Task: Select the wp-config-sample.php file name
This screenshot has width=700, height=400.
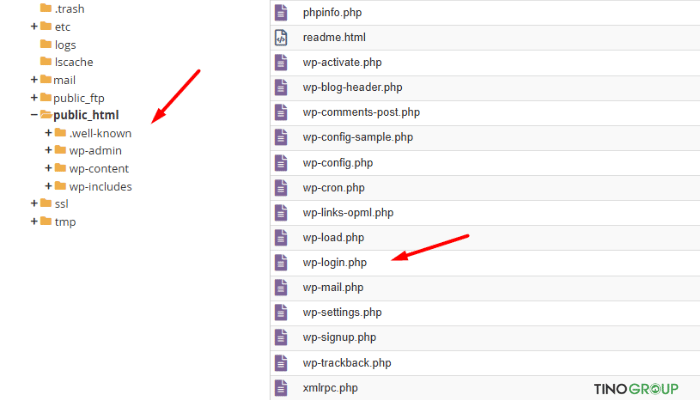Action: 358,138
